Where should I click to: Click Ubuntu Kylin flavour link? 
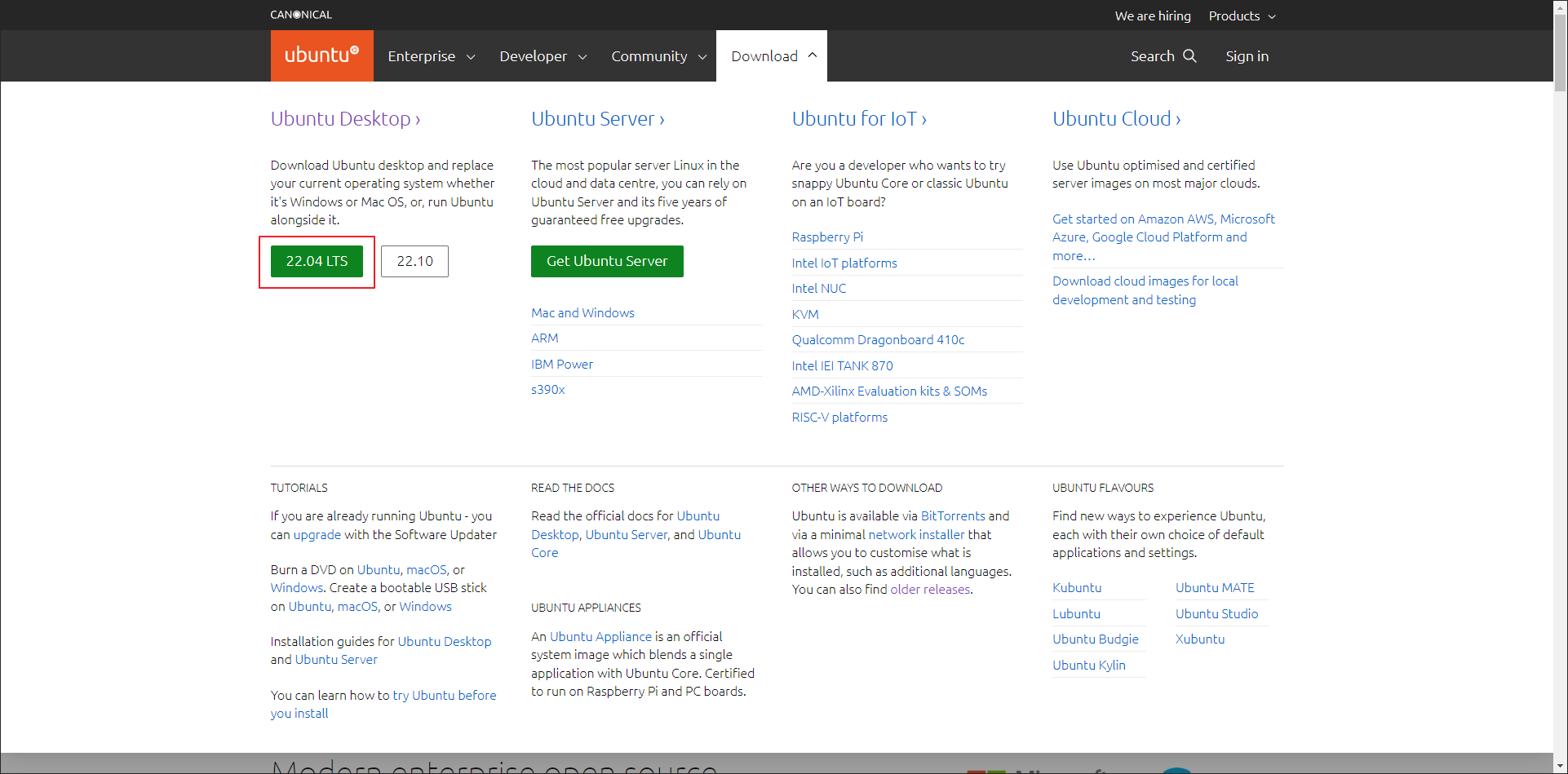(x=1089, y=665)
